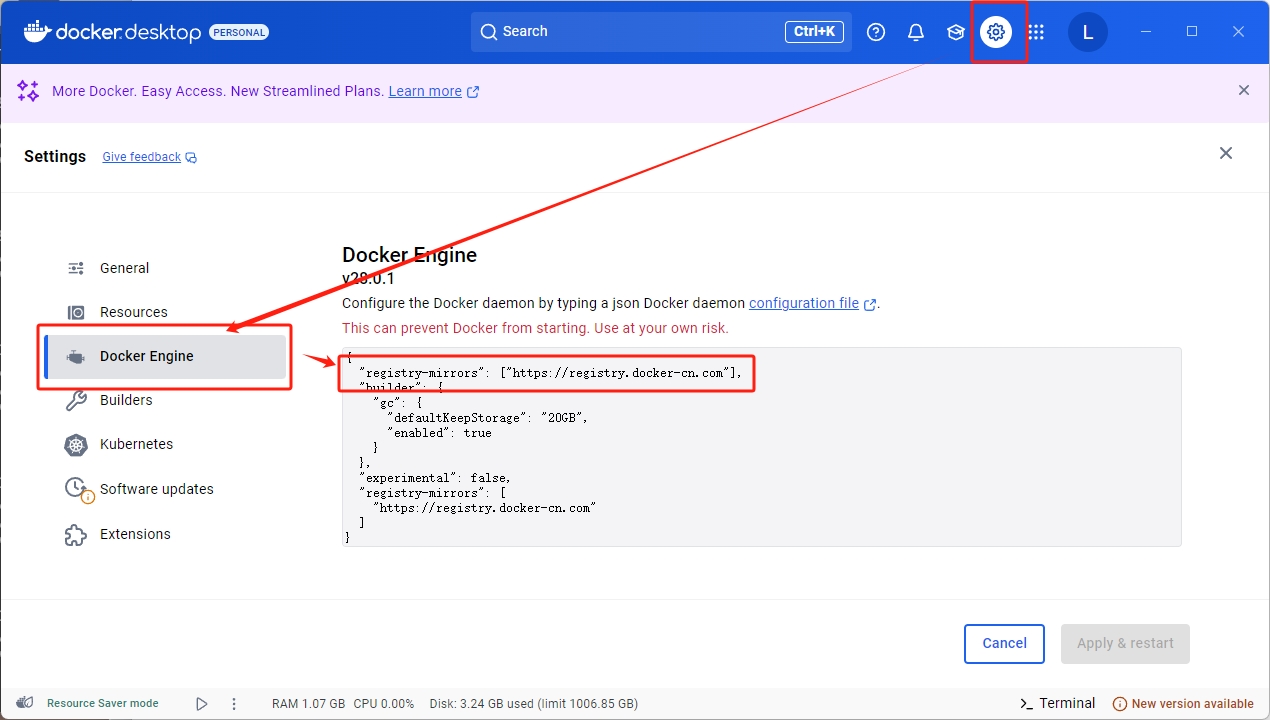
Task: Go to Extensions settings
Action: [x=166, y=534]
